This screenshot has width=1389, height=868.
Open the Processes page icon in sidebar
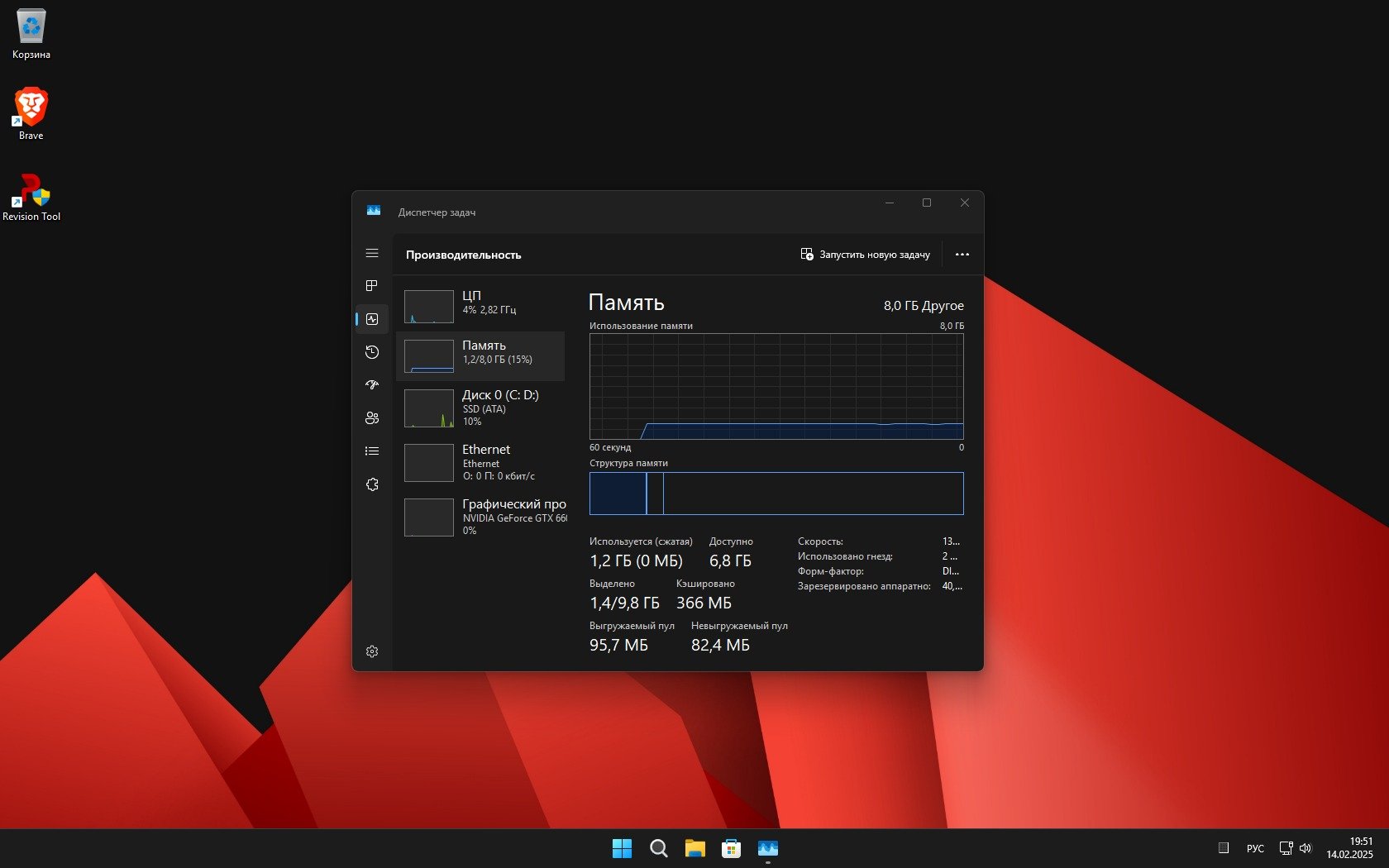[372, 286]
